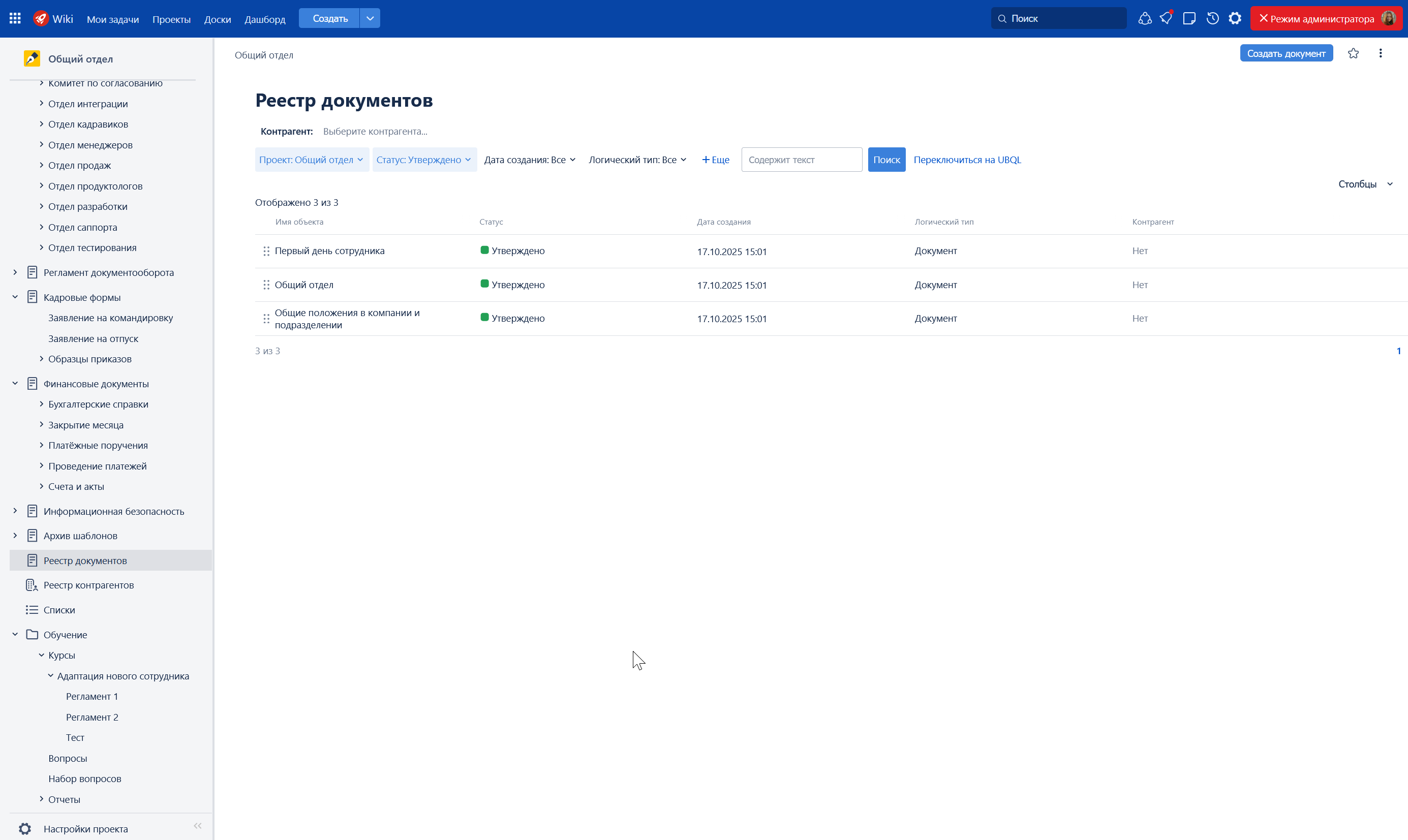The width and height of the screenshot is (1408, 840).
Task: Click the rocket notifications icon
Action: [x=1166, y=19]
